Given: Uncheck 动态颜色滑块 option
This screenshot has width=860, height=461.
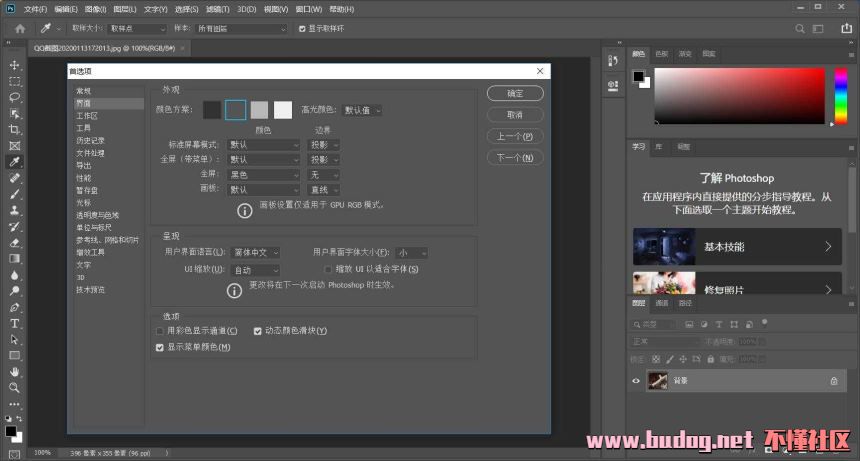Looking at the screenshot, I should click(x=258, y=331).
